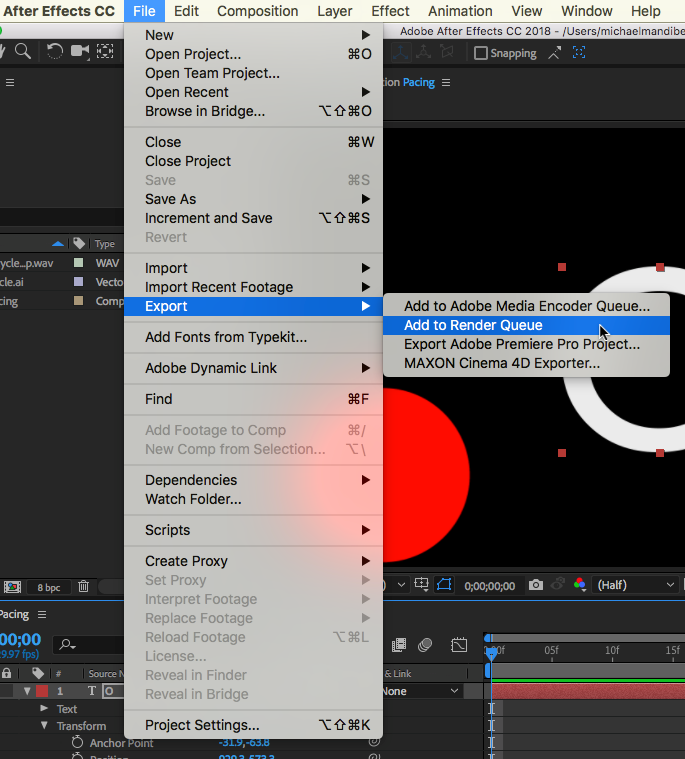The width and height of the screenshot is (685, 759).
Task: Choose Add to Render Queue
Action: (x=473, y=325)
